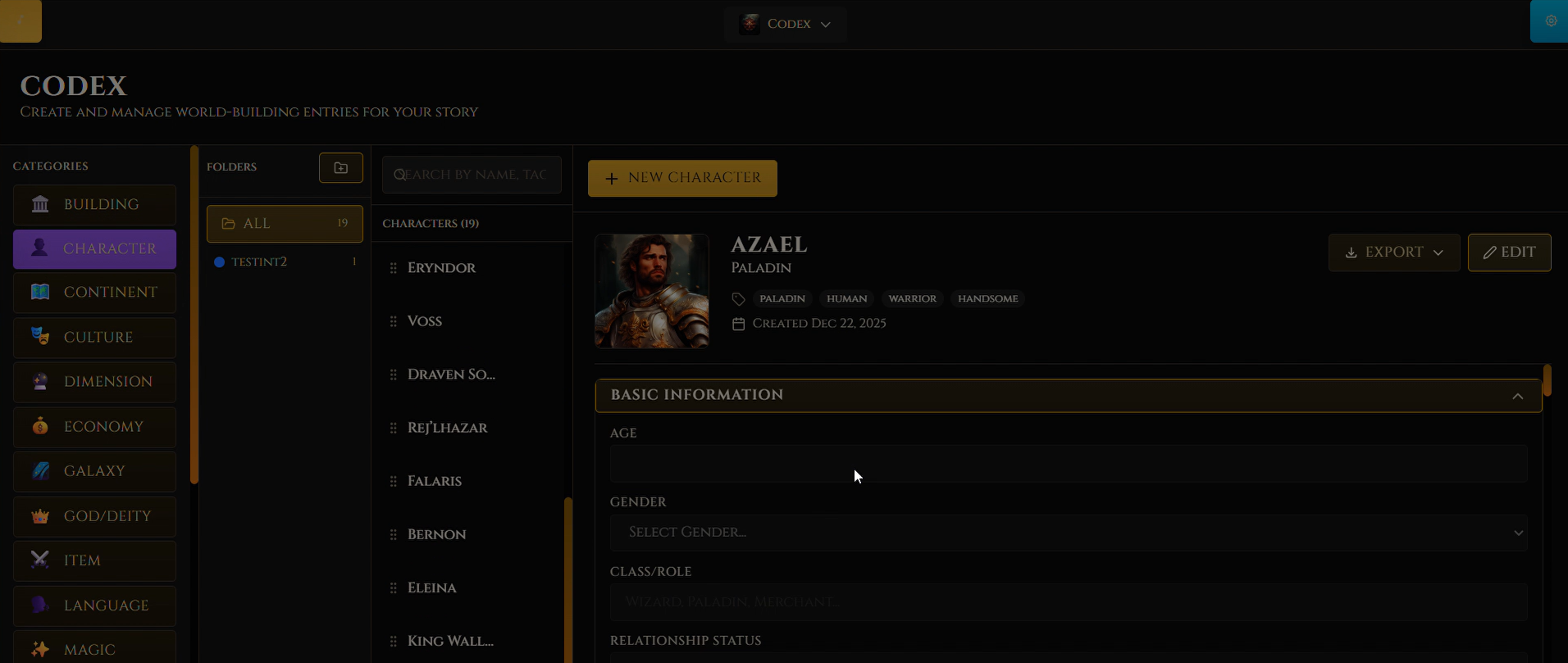Click the new folder icon button
This screenshot has height=663, width=1568.
[341, 168]
